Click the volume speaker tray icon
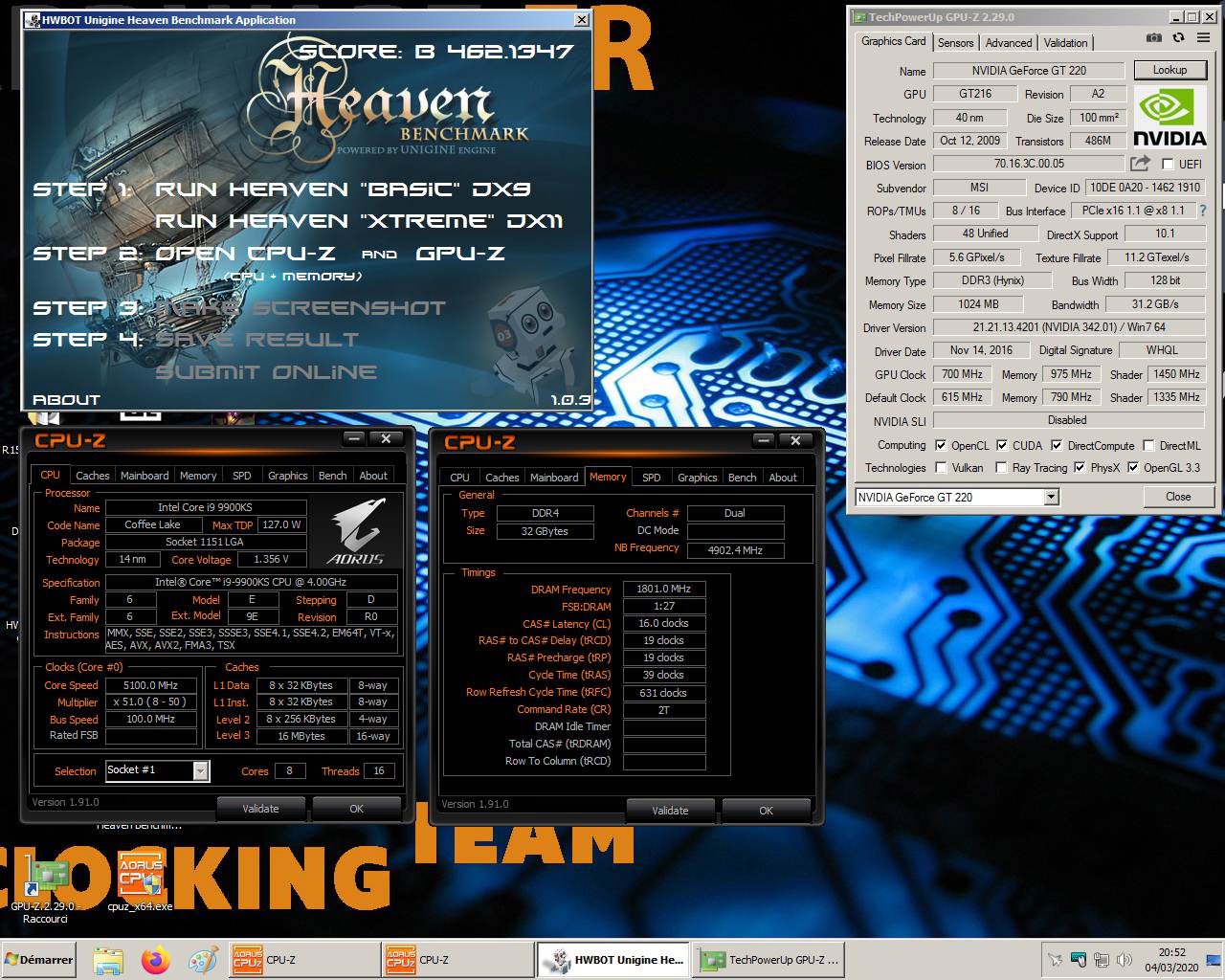 coord(1125,960)
